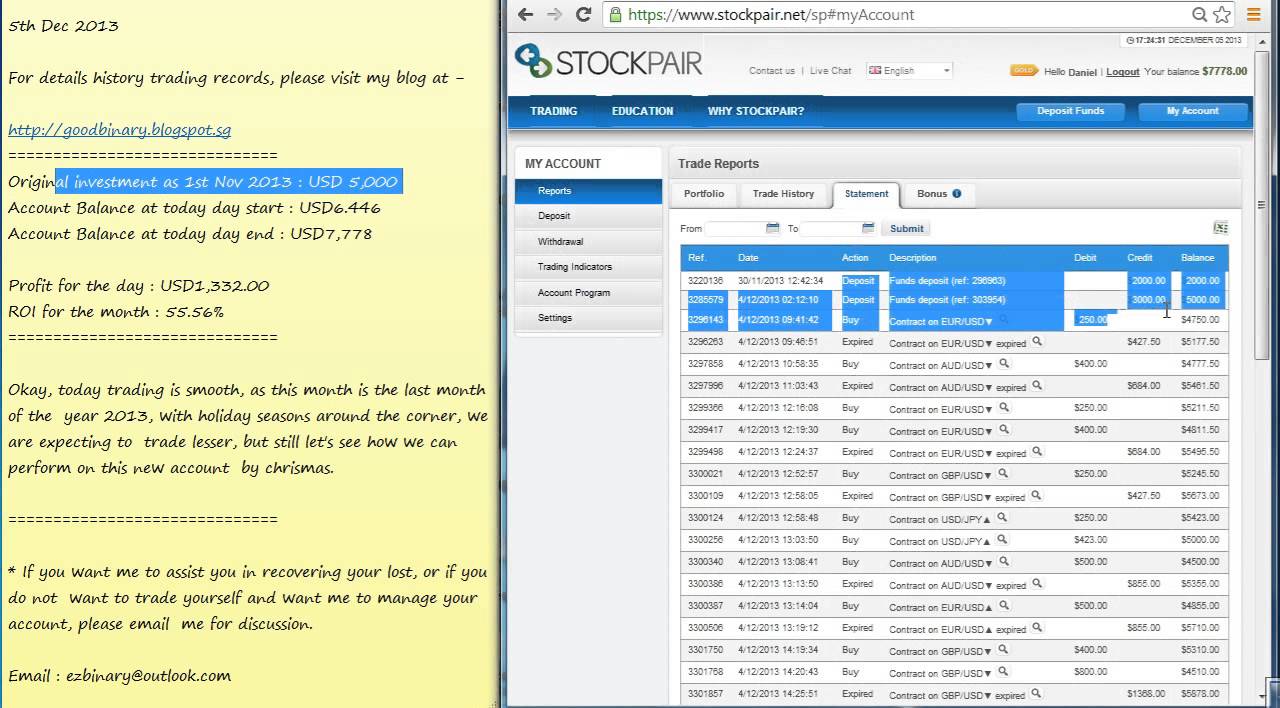
Task: Open the Live Chat link
Action: (831, 71)
